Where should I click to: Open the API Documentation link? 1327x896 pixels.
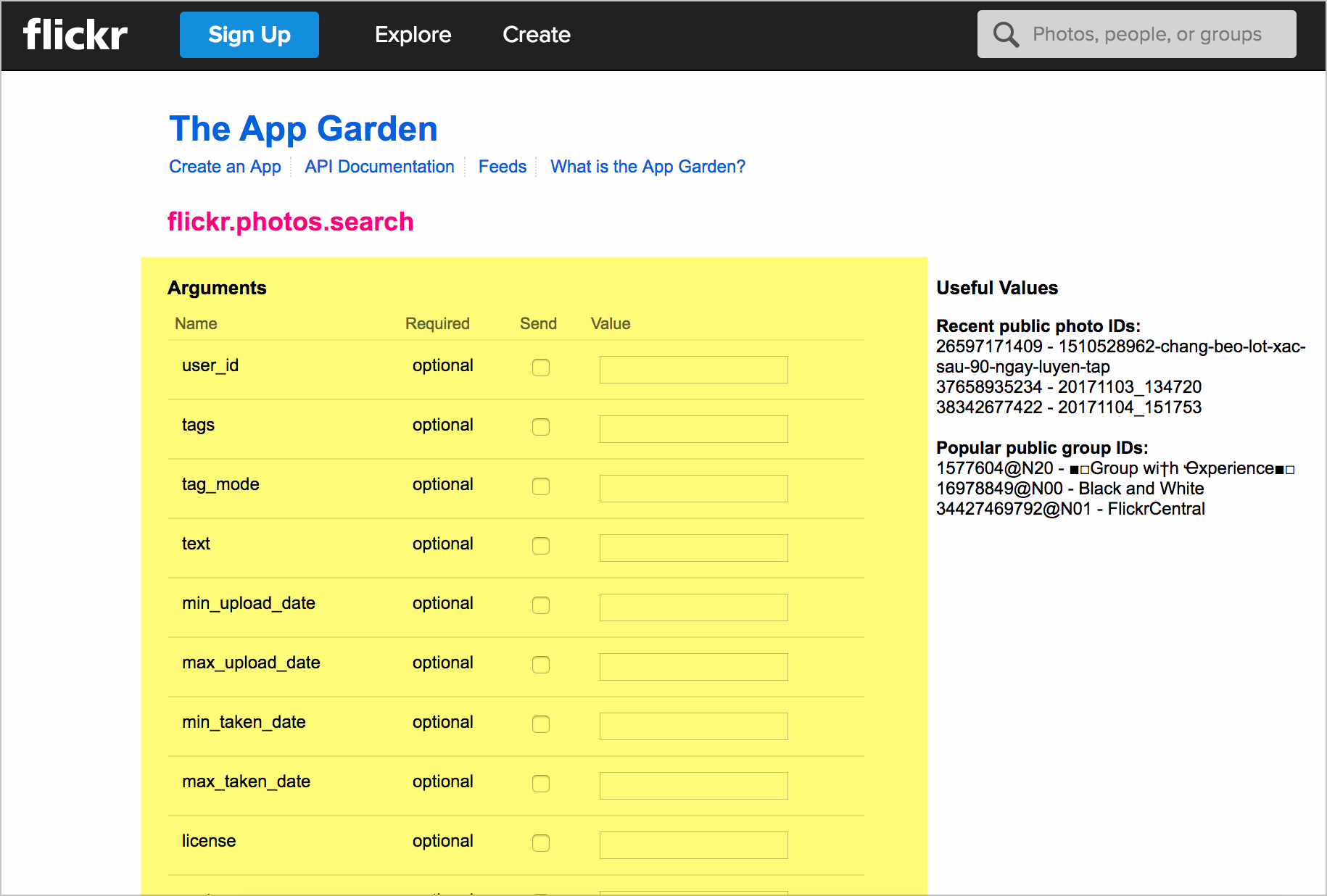379,167
